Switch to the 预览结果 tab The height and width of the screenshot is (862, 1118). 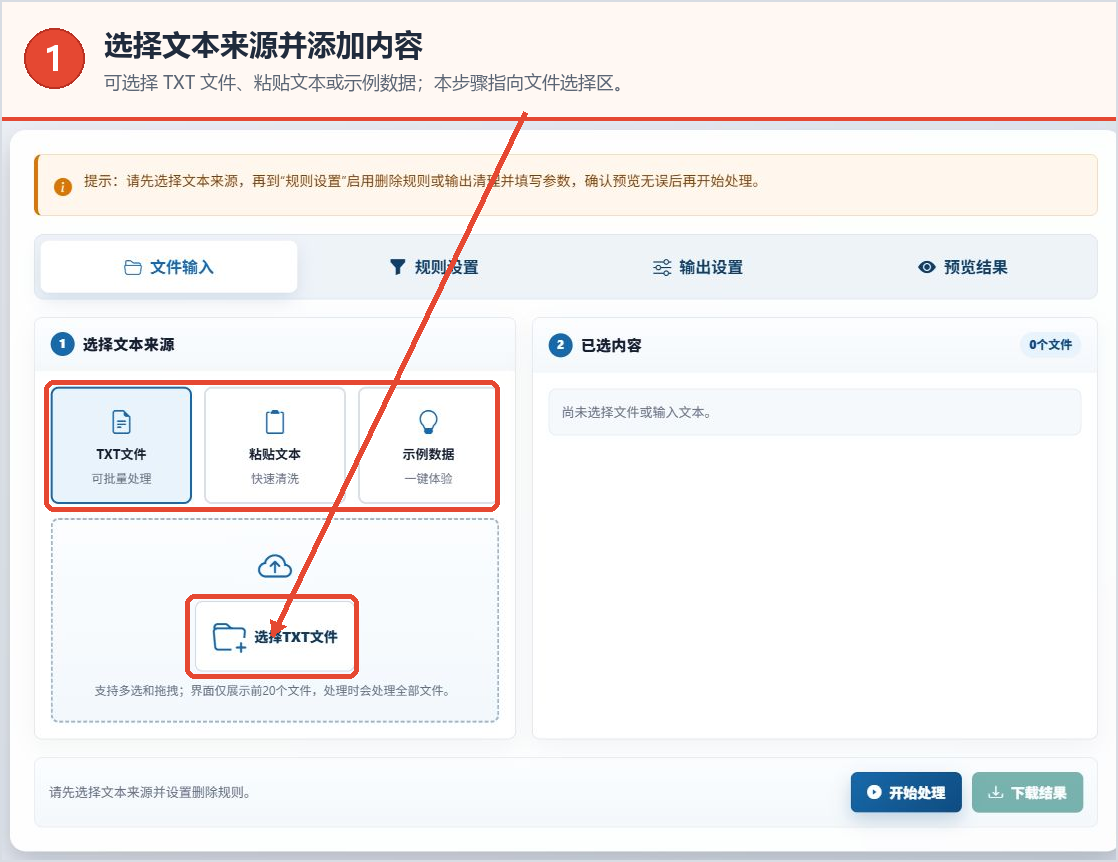click(x=962, y=267)
